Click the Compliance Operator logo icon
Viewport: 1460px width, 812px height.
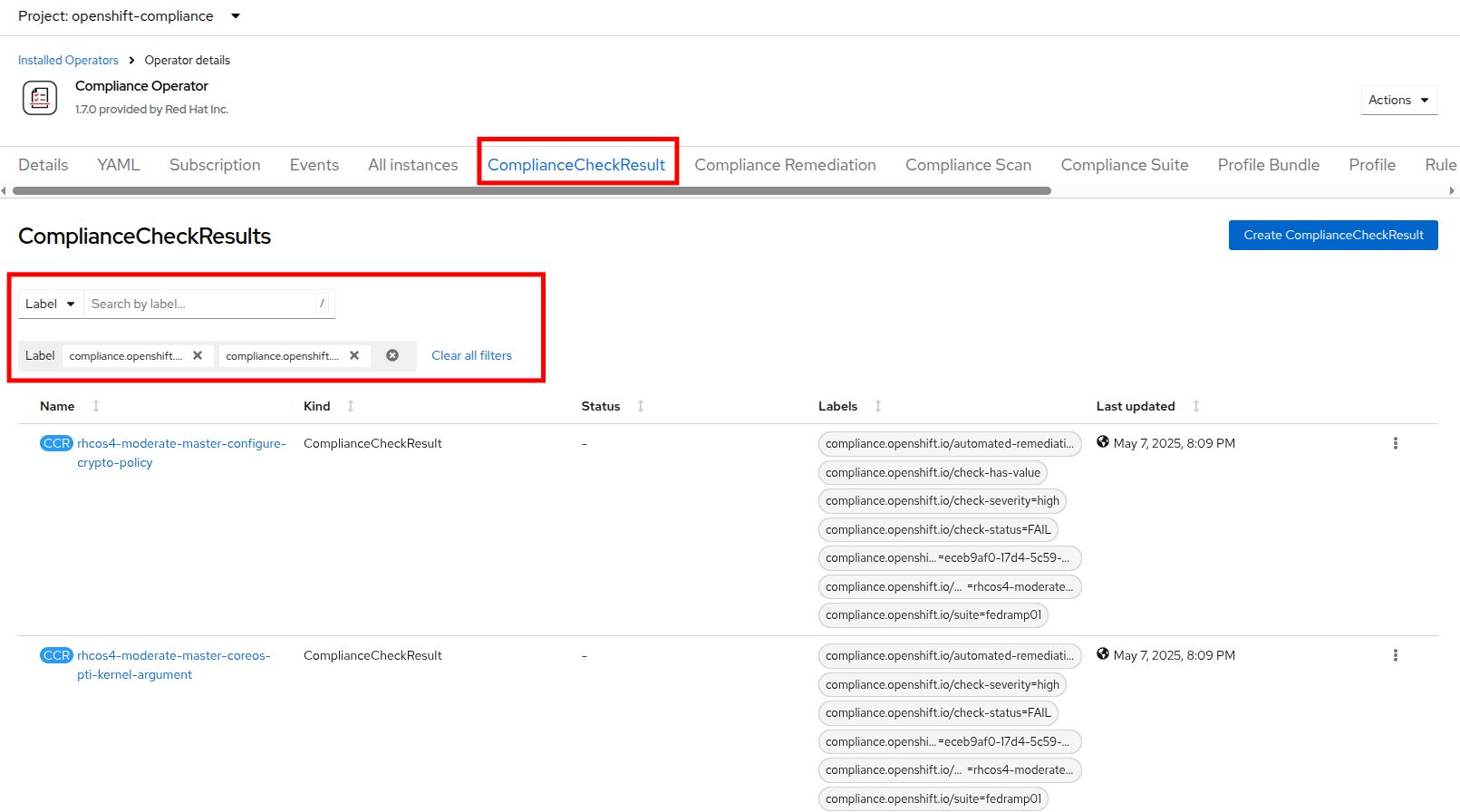[x=40, y=98]
